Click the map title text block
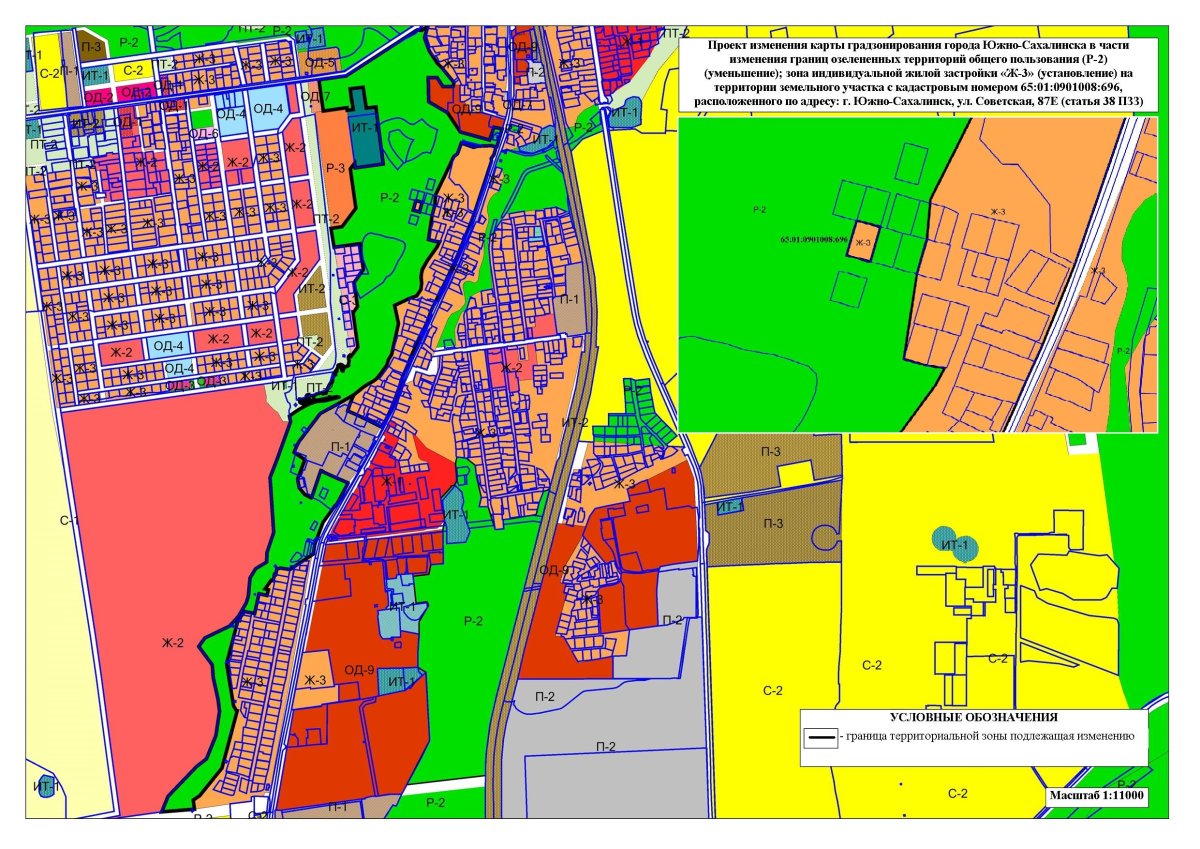 click(918, 75)
